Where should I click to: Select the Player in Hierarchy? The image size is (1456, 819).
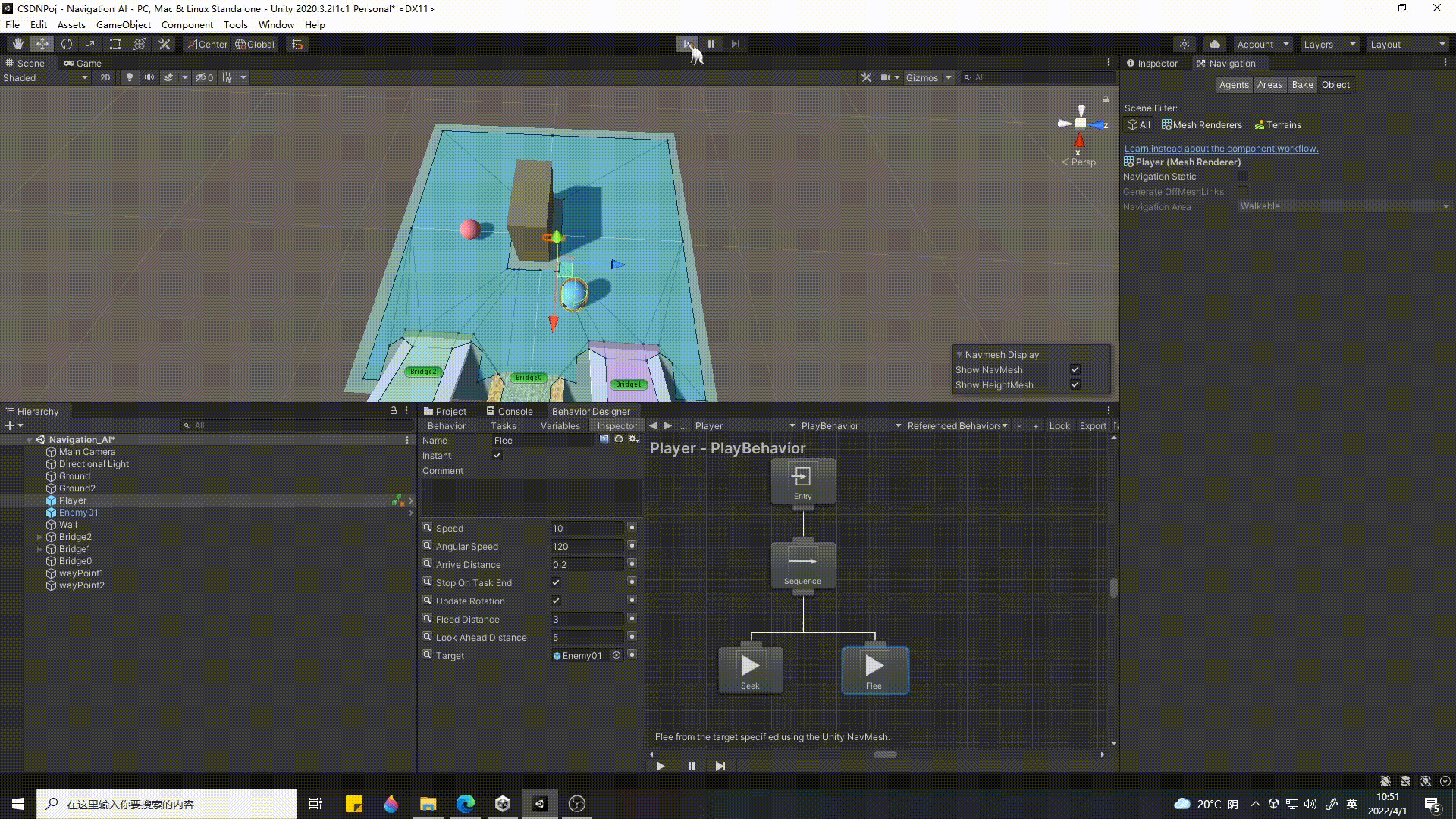(x=71, y=500)
